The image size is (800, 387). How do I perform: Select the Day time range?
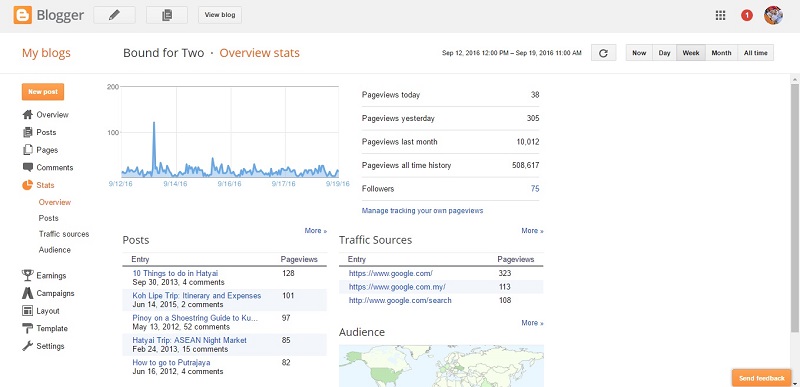[664, 53]
